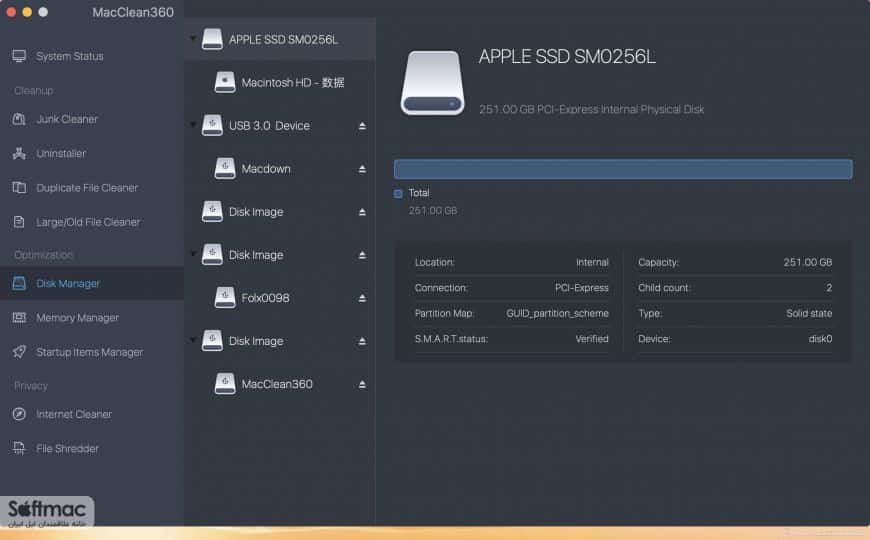Collapse the Disk Image containing Folx0098

point(193,254)
